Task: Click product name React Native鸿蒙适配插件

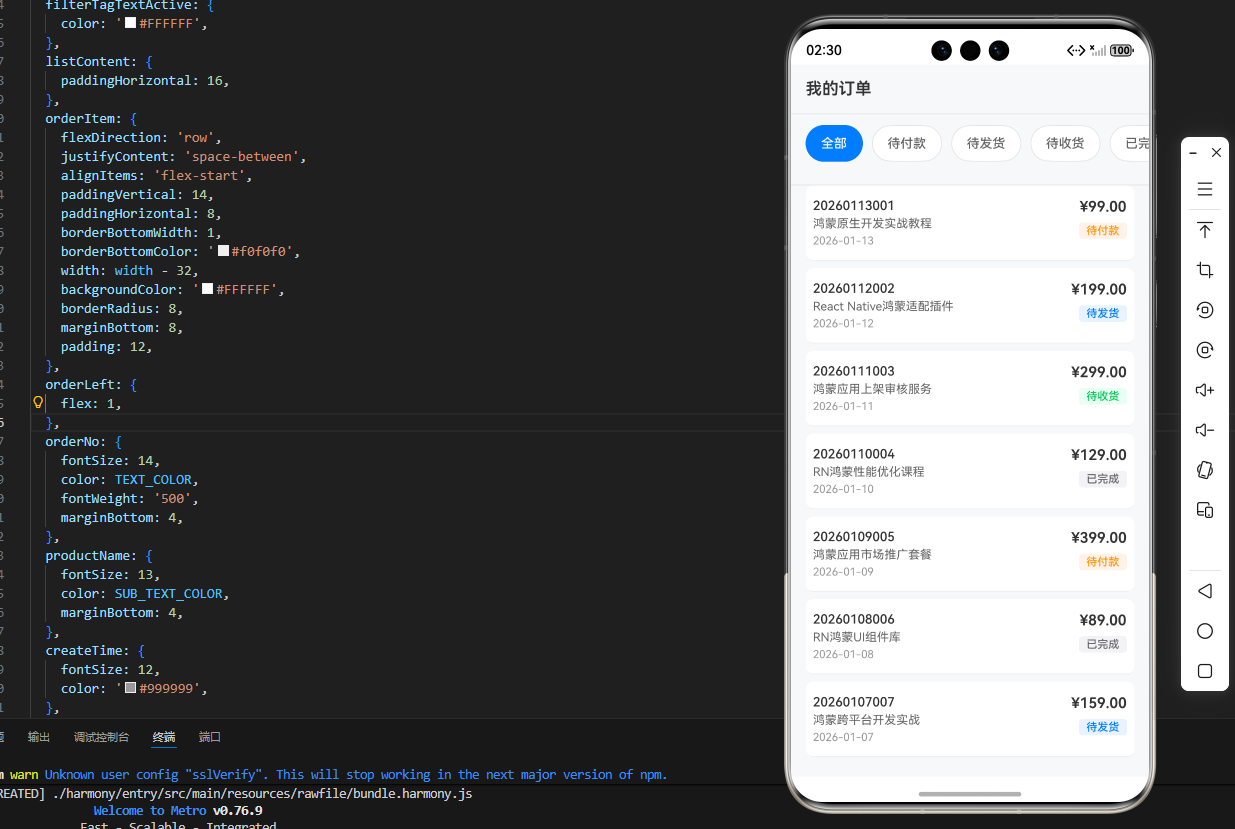Action: click(x=883, y=306)
